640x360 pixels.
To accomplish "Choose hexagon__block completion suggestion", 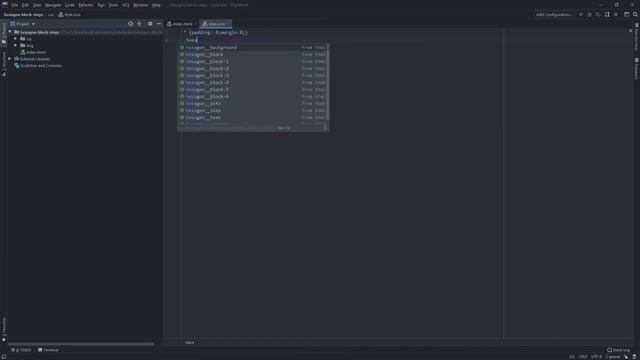I will (x=253, y=54).
